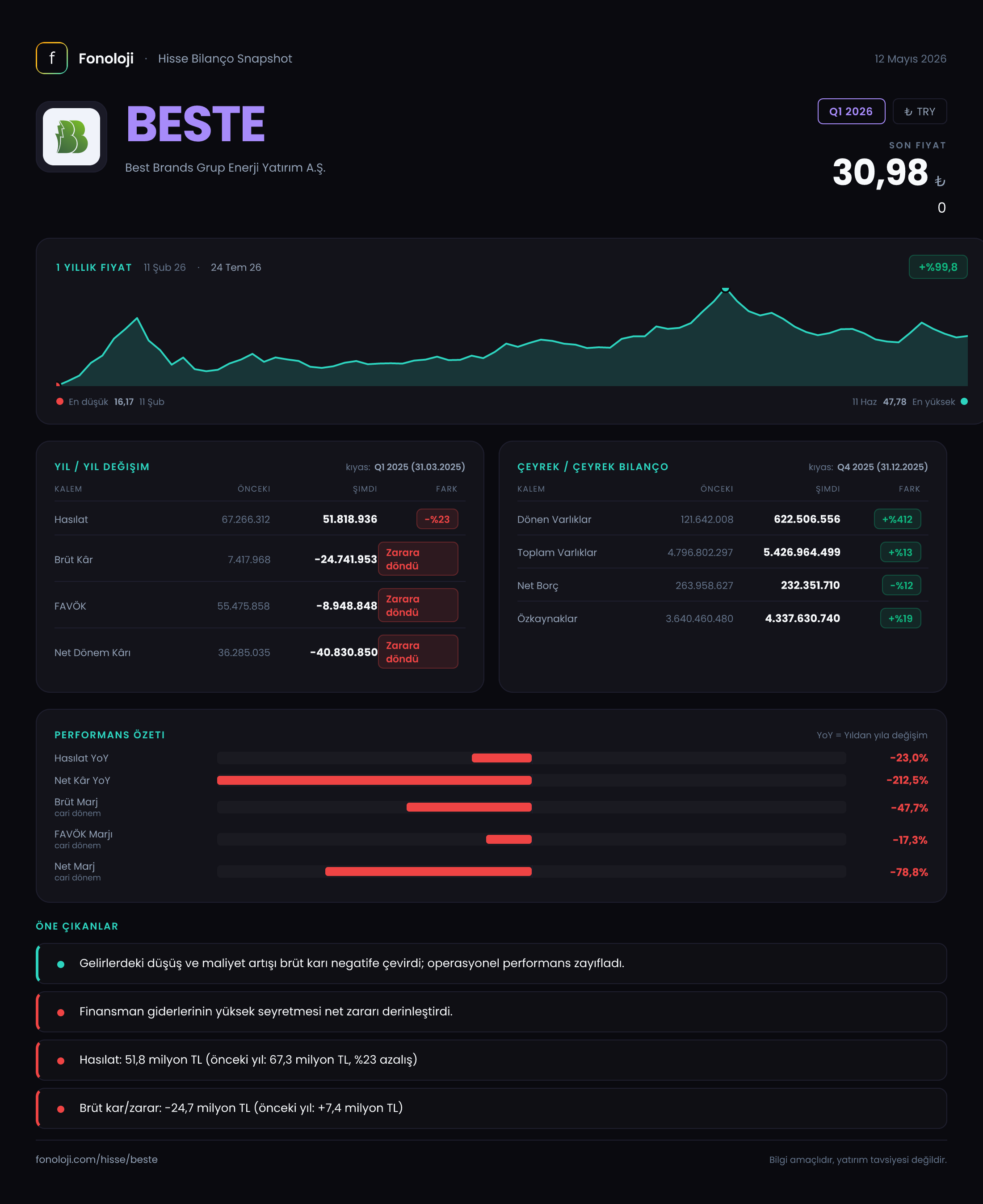Image resolution: width=983 pixels, height=1204 pixels.
Task: Open the fonoloji.com/hisse/beste link
Action: point(96,1159)
